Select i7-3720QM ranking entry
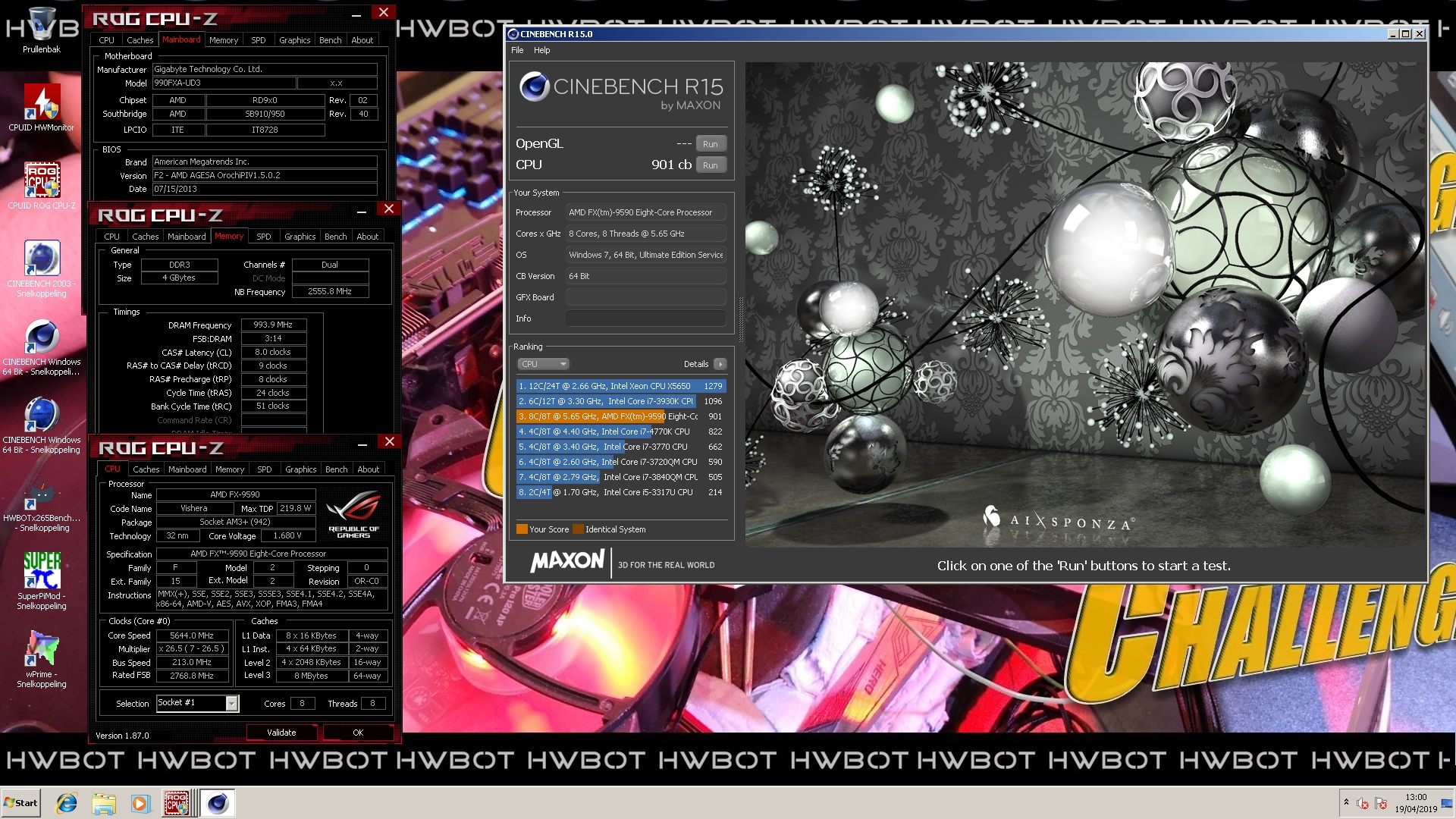 point(620,462)
